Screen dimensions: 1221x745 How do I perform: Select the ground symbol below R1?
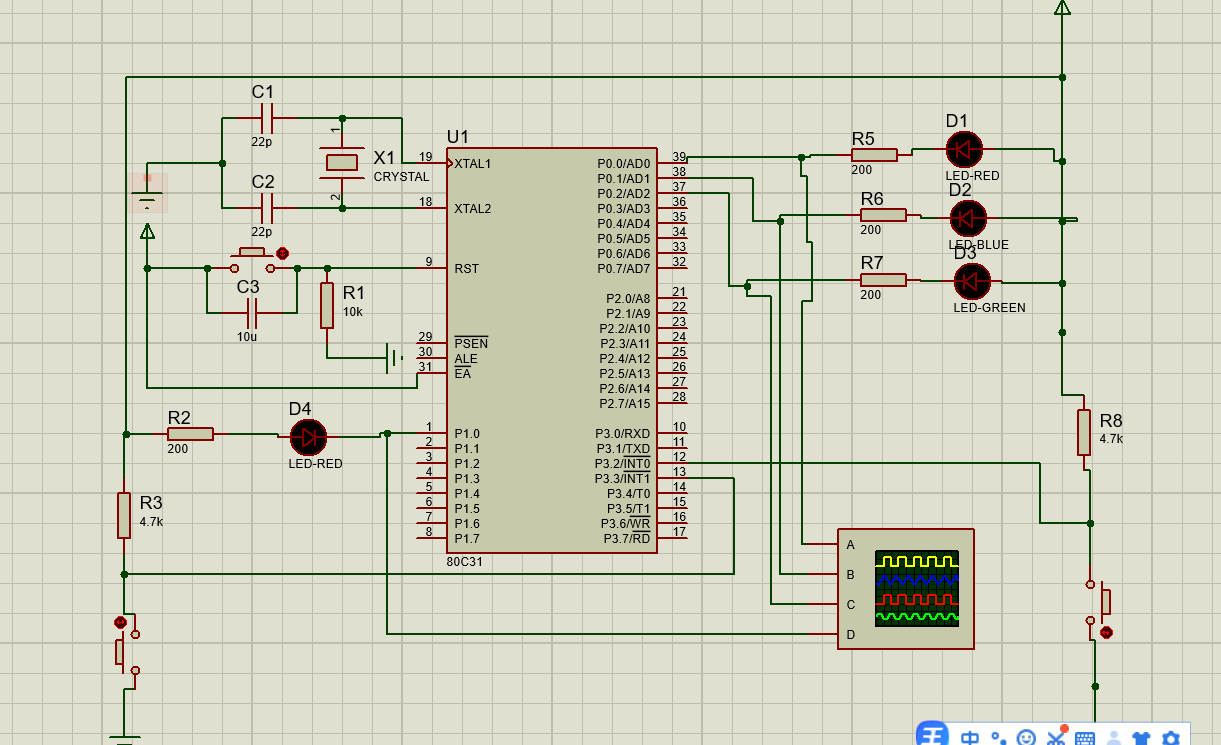[x=394, y=357]
